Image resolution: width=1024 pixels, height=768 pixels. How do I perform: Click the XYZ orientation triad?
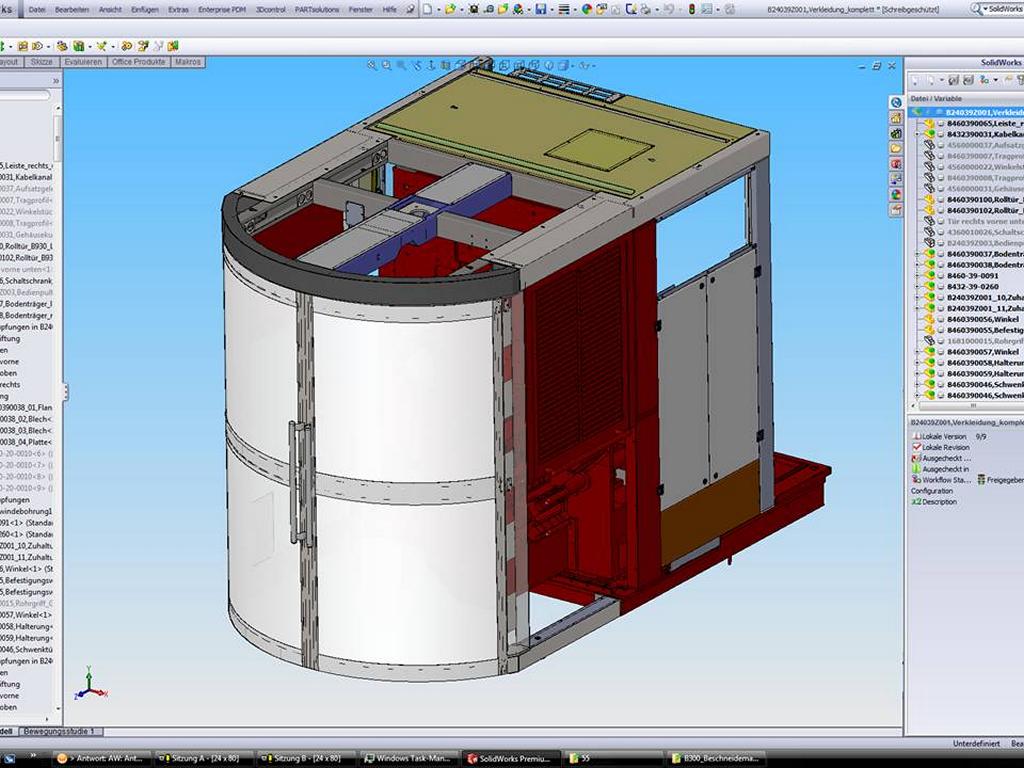tap(90, 684)
